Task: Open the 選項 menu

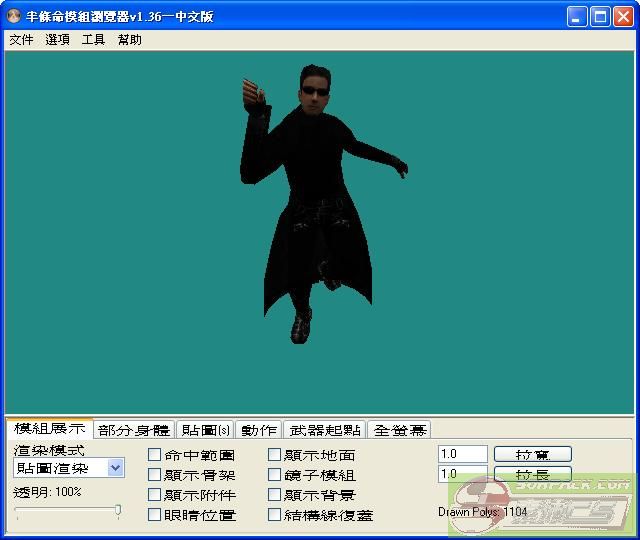Action: pos(57,40)
